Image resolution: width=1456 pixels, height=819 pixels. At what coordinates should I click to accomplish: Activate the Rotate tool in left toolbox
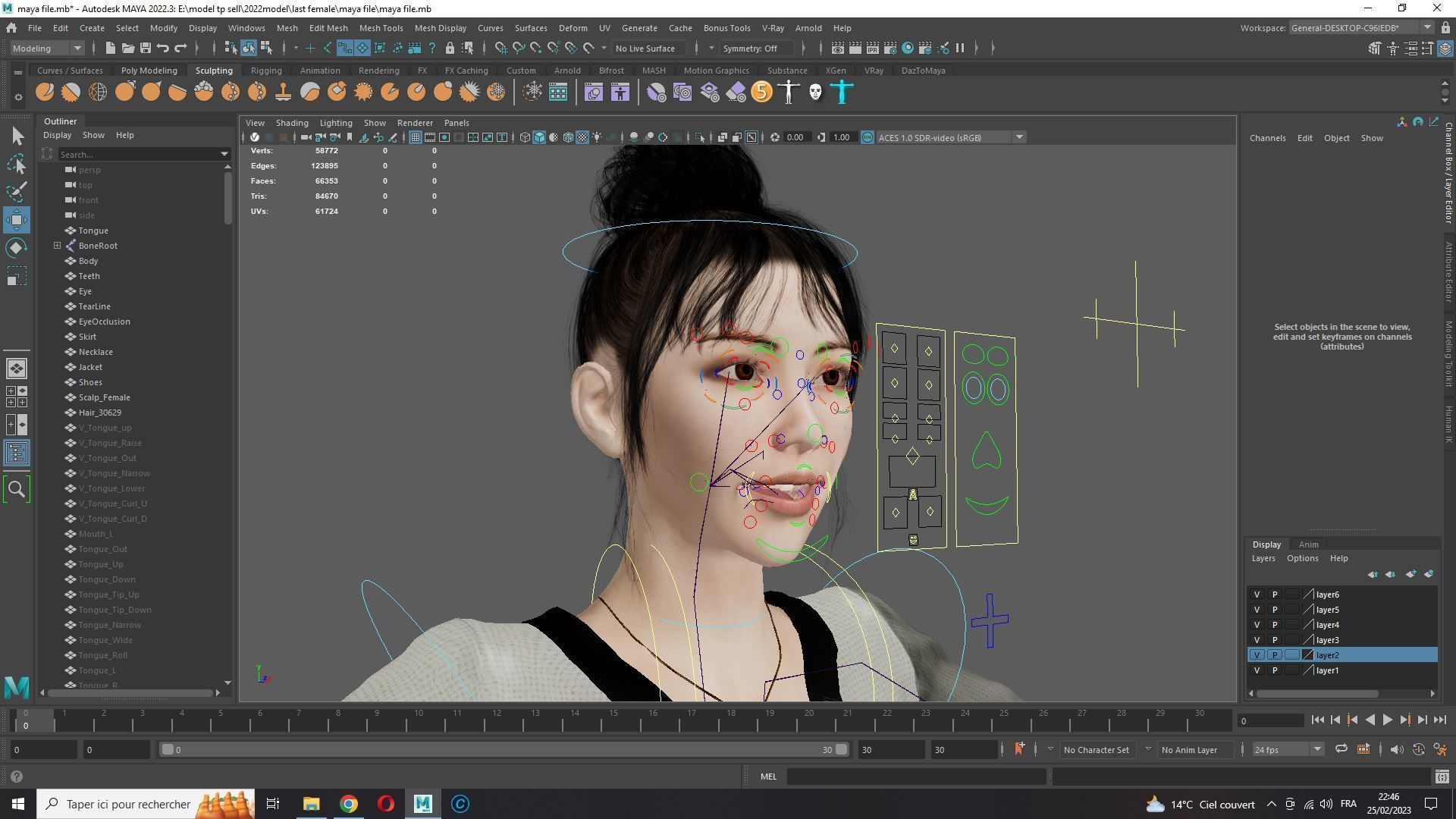(17, 248)
